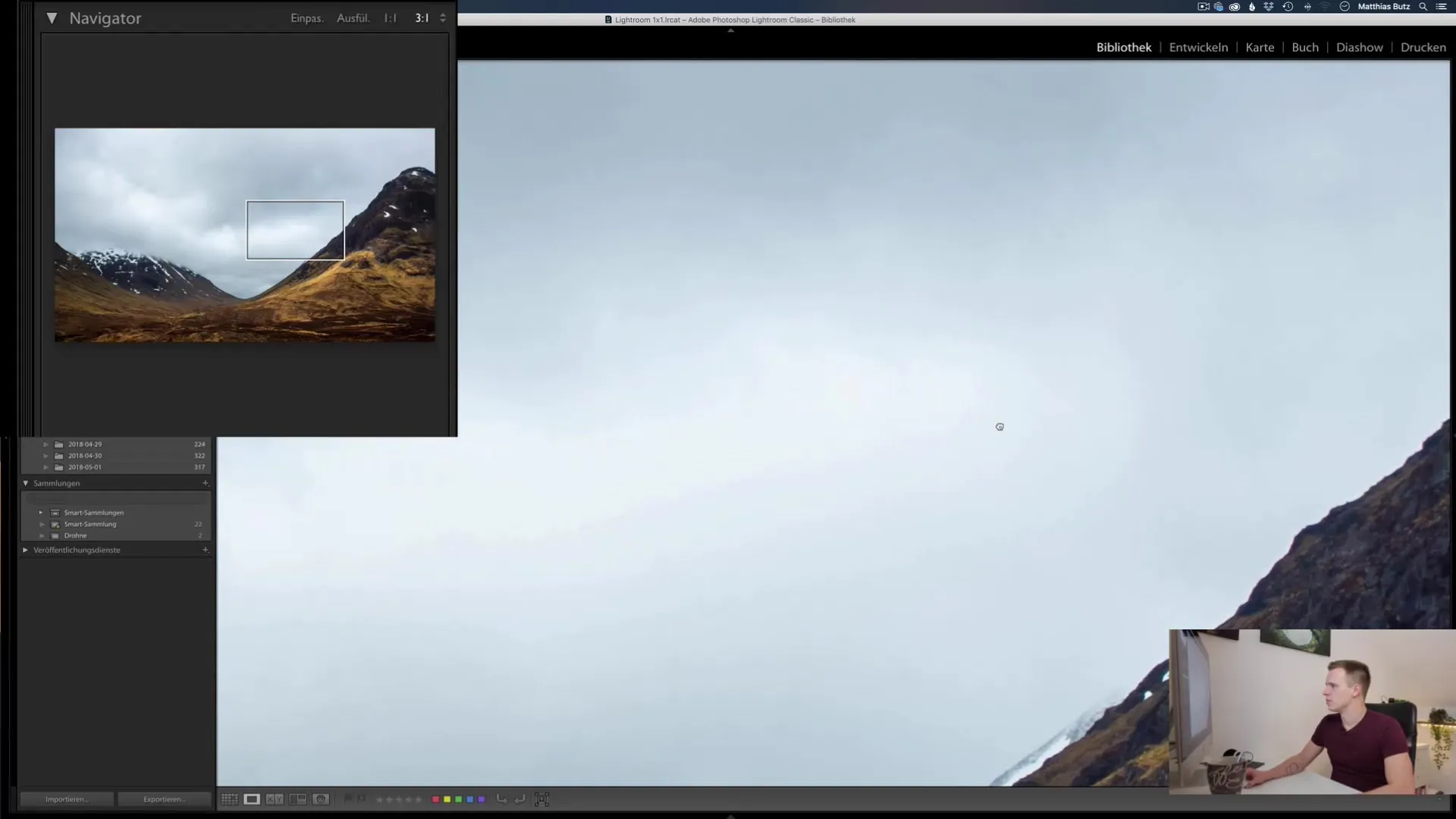Viewport: 1456px width, 819px height.
Task: Collapse the Sammlungen panel
Action: [x=26, y=483]
